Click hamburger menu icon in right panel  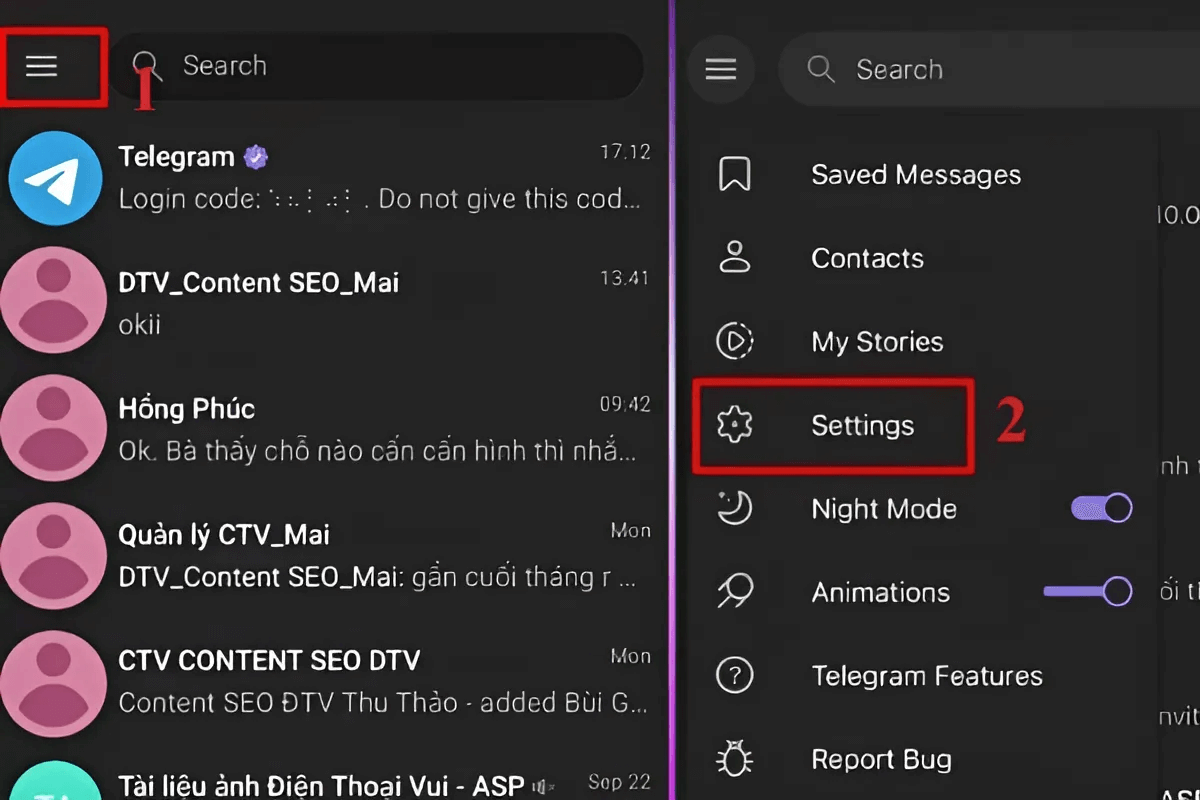click(721, 69)
